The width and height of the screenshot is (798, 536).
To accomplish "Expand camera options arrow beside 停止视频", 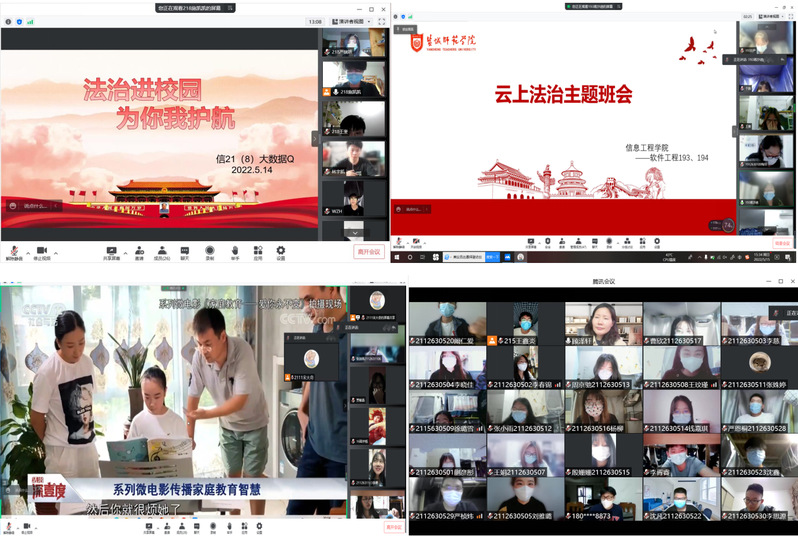I will [53, 249].
